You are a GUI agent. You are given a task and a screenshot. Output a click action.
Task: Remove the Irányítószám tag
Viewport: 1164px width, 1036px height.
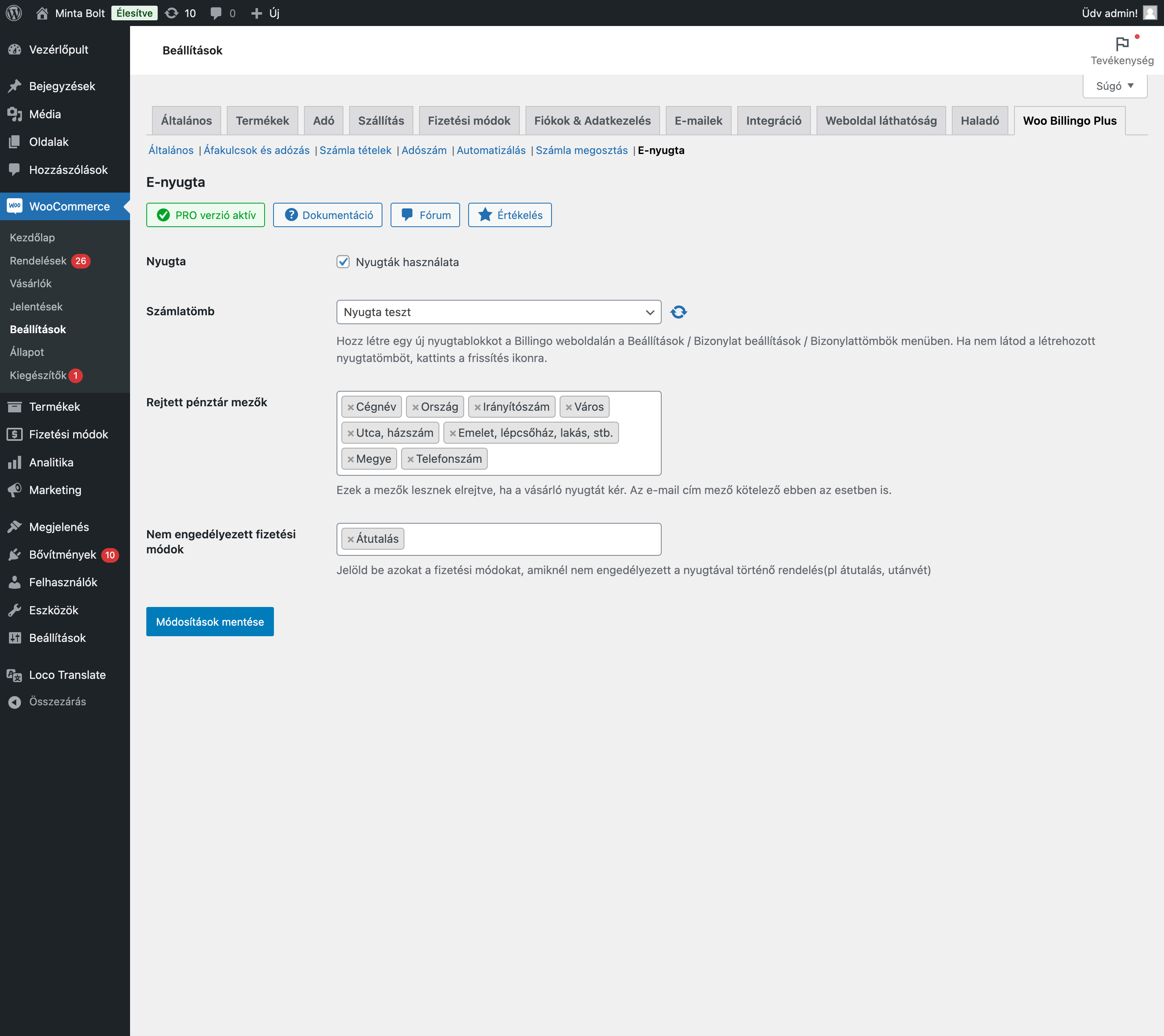click(478, 407)
